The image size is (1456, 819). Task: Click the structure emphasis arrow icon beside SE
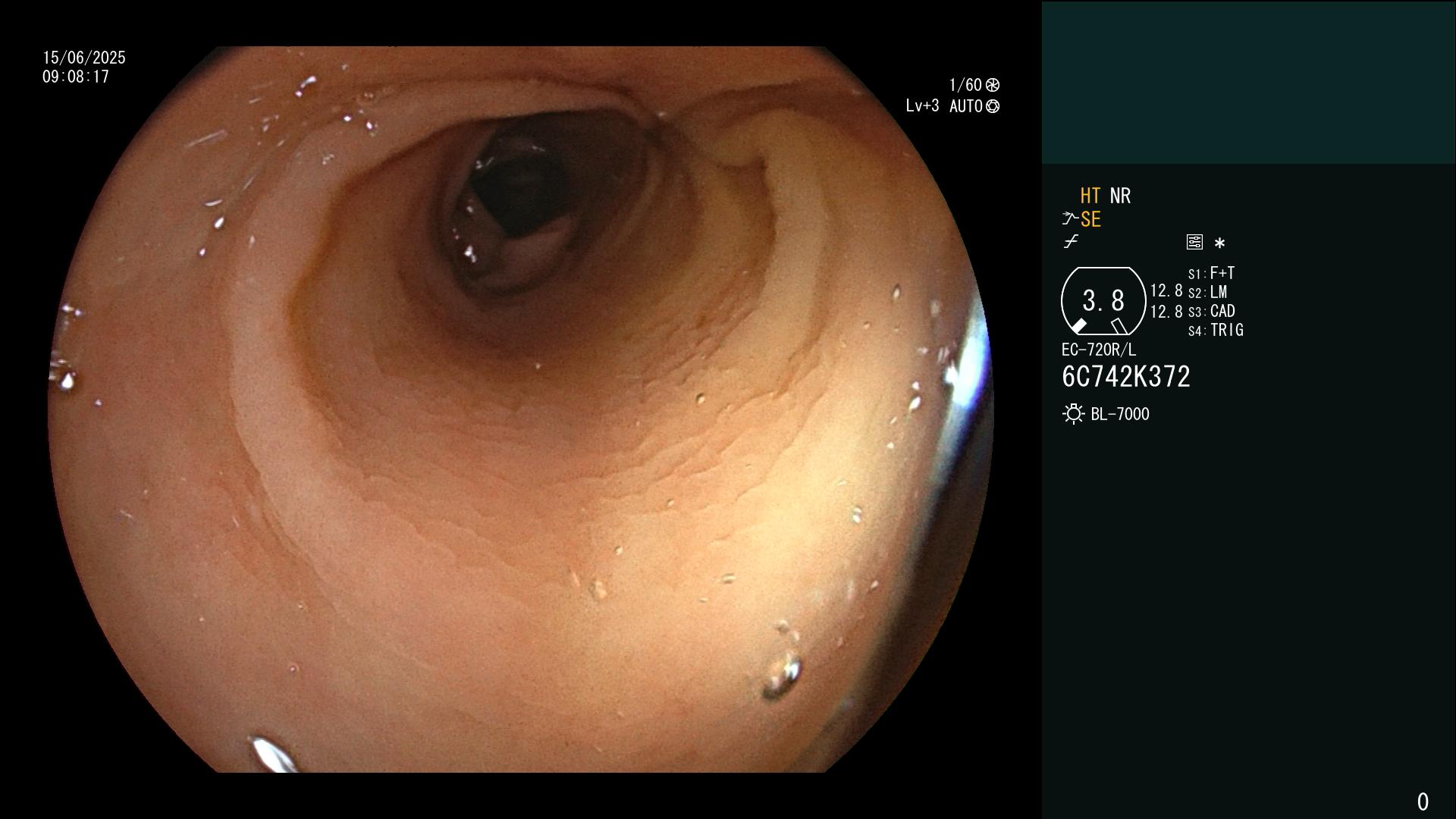point(1070,219)
